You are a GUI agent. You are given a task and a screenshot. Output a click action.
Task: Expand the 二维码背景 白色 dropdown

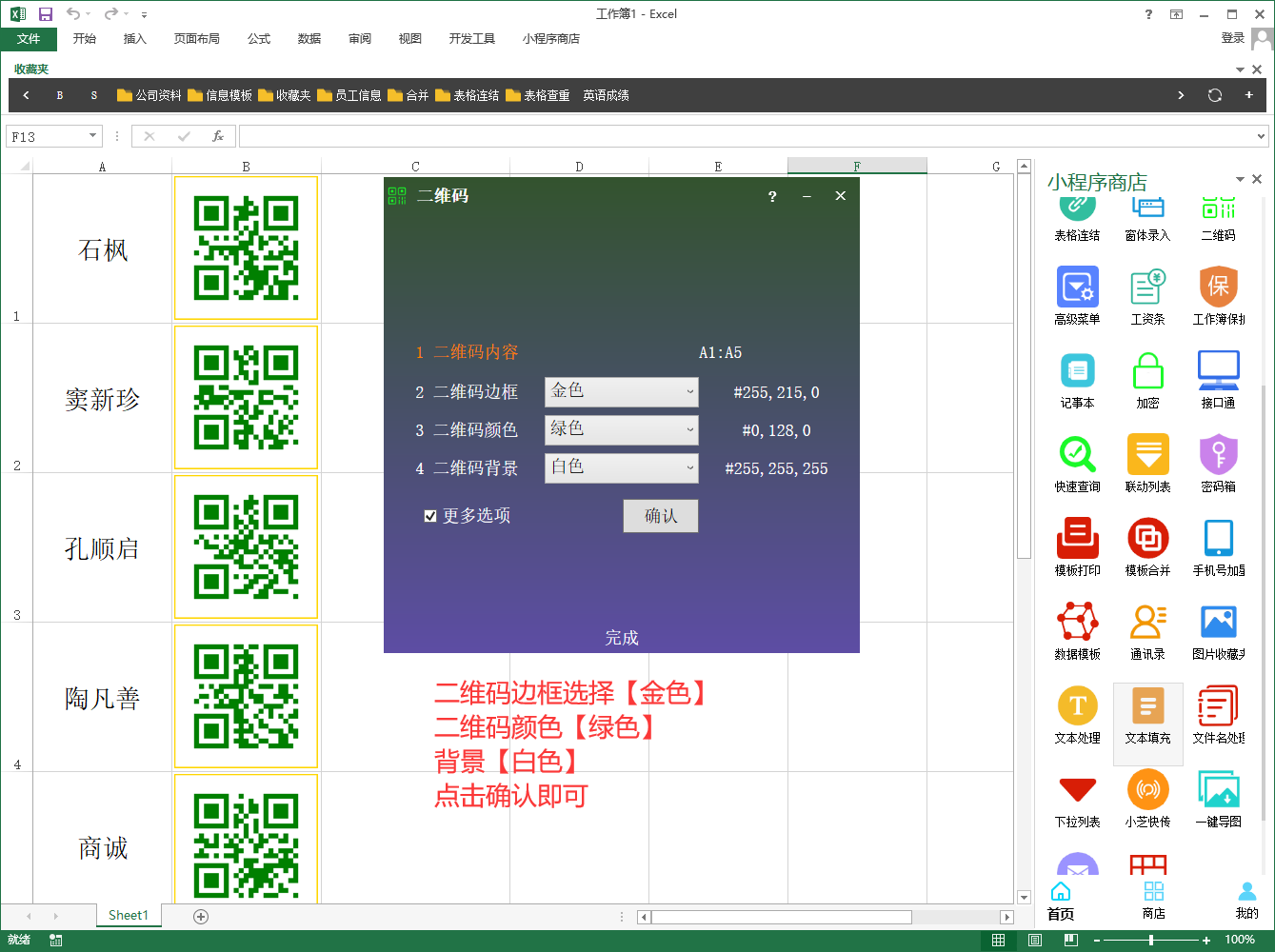coord(690,467)
